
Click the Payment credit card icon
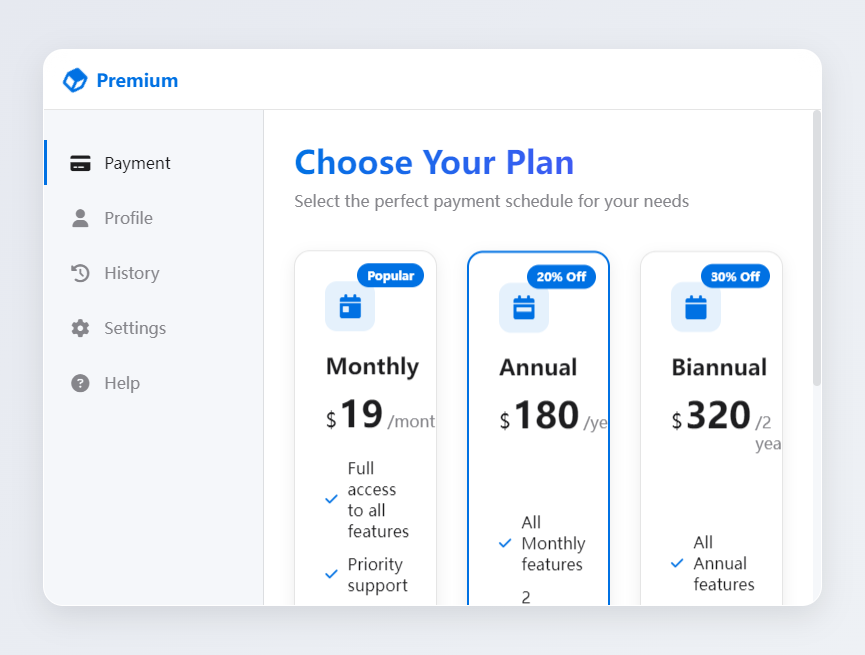point(80,164)
